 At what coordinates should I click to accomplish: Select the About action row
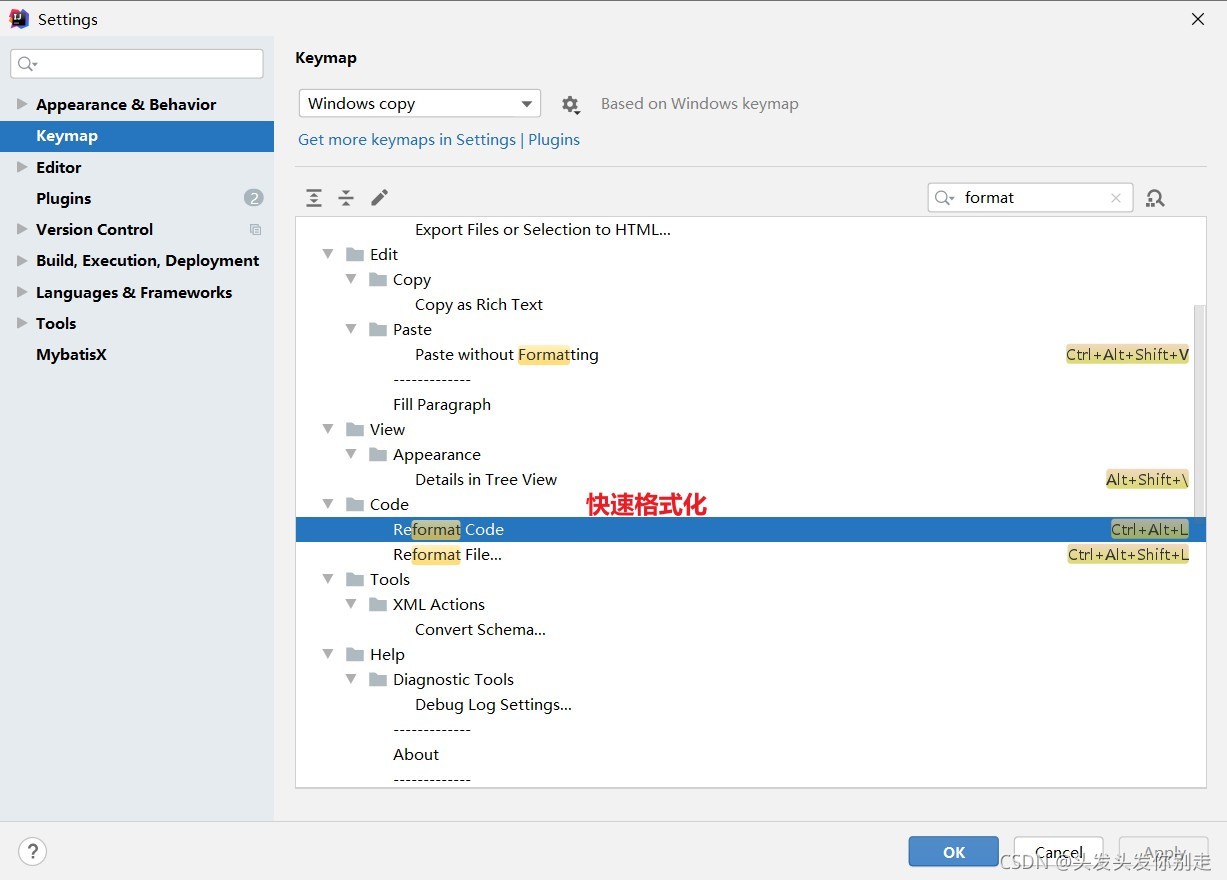click(x=751, y=754)
